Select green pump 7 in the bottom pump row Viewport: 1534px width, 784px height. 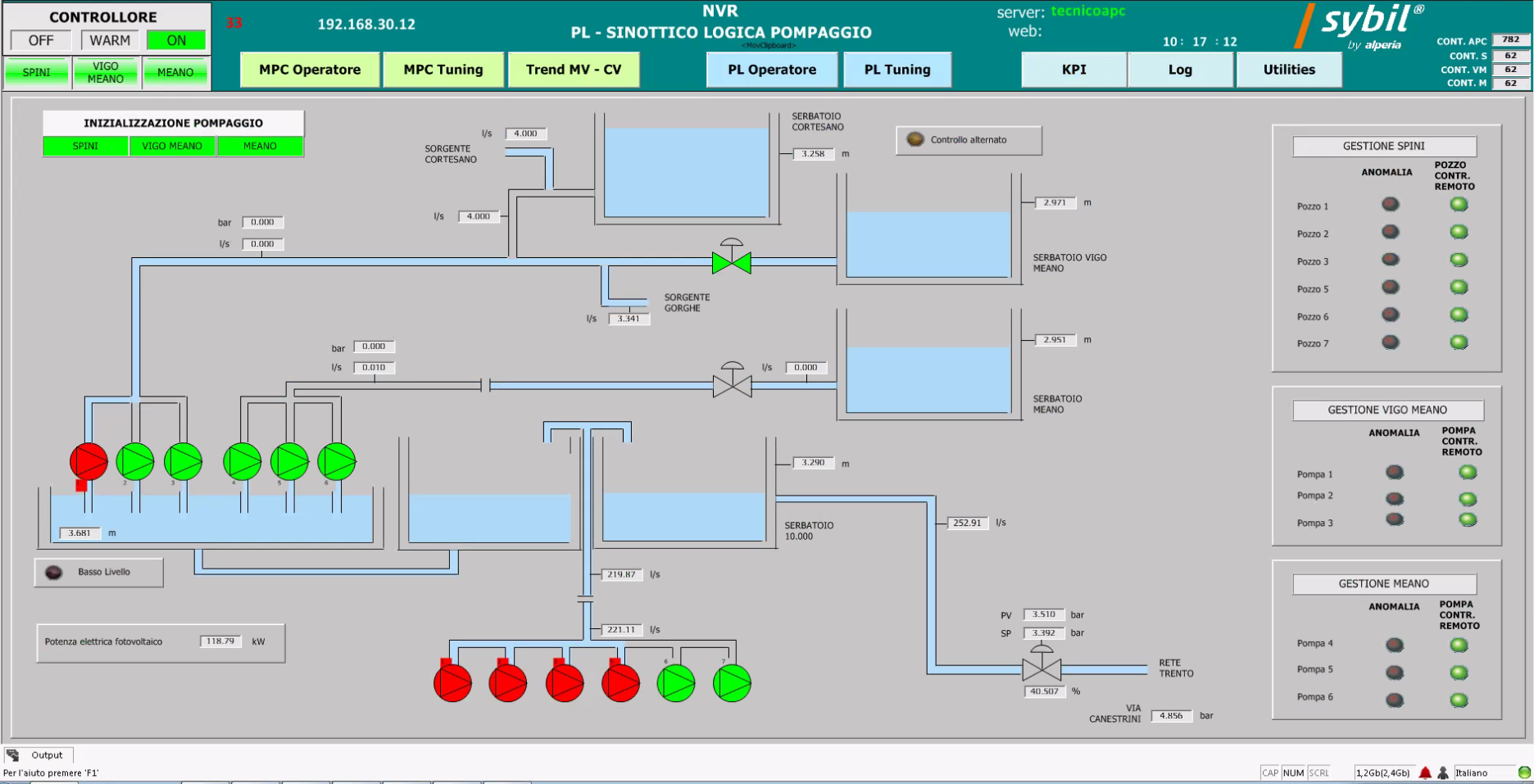[x=732, y=683]
